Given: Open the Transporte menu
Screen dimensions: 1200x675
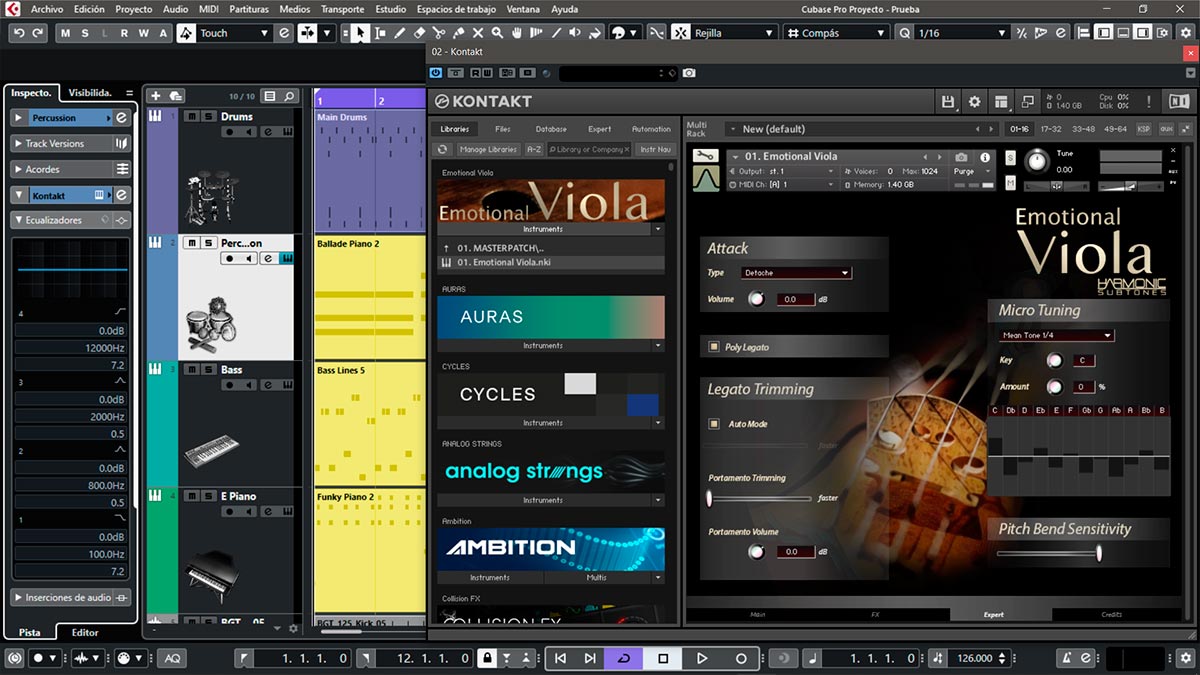Looking at the screenshot, I should [x=343, y=9].
